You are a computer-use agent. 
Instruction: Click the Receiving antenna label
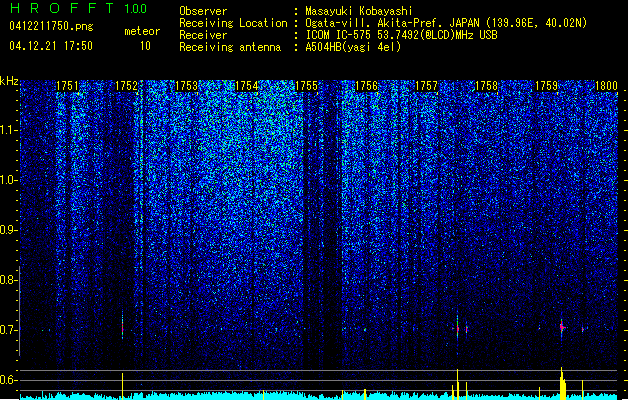(x=230, y=47)
